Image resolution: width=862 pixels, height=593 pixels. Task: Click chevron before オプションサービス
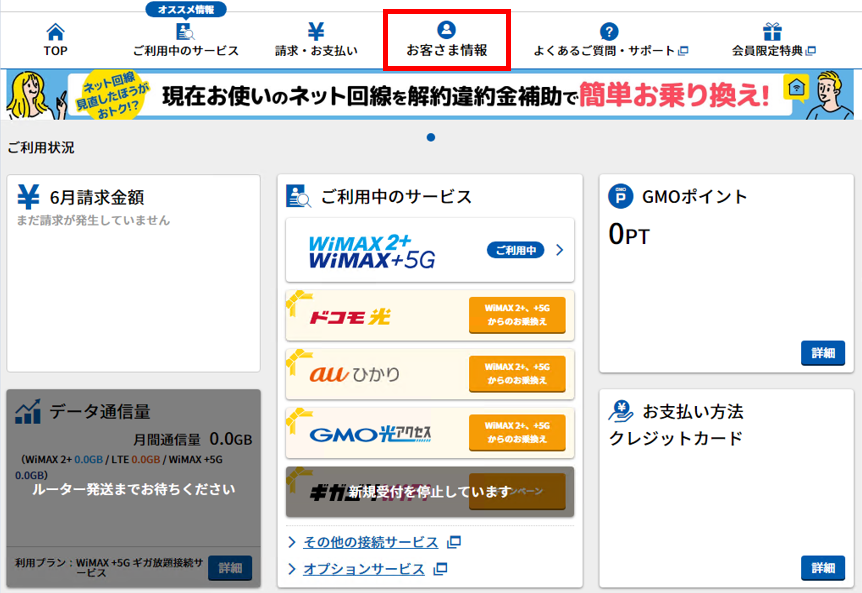292,569
